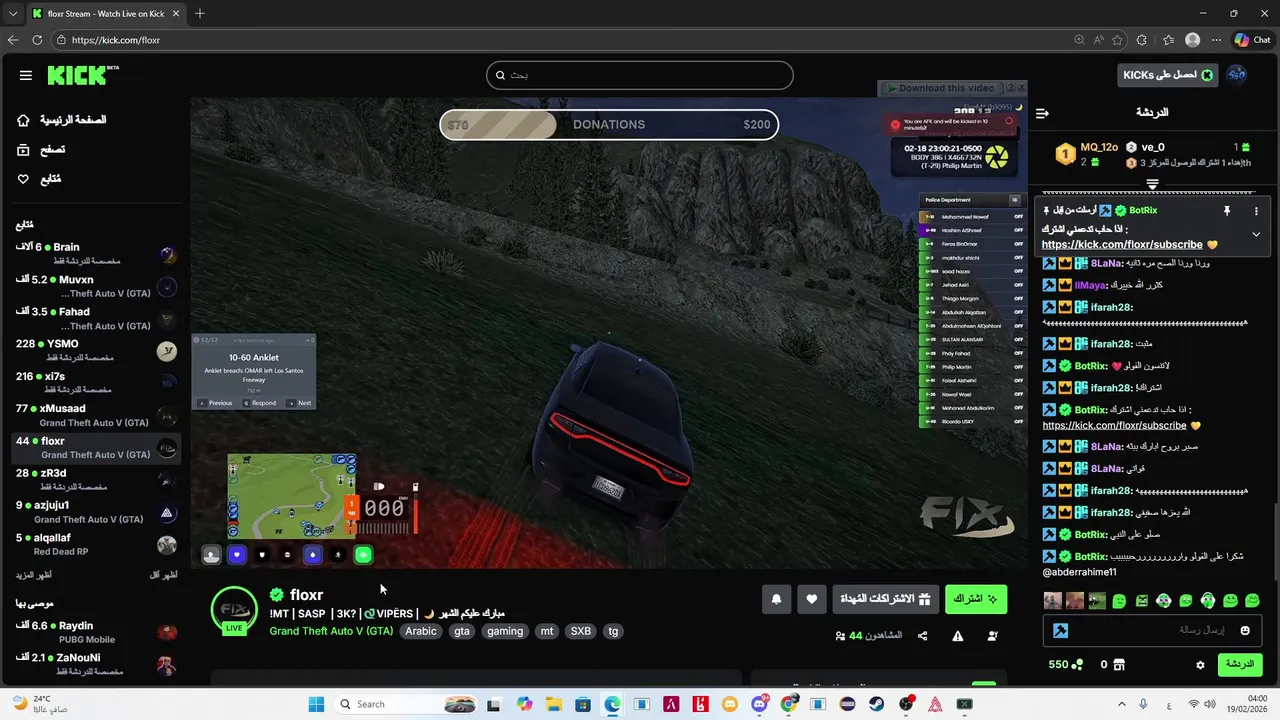Open Steam from the taskbar

coord(877,704)
